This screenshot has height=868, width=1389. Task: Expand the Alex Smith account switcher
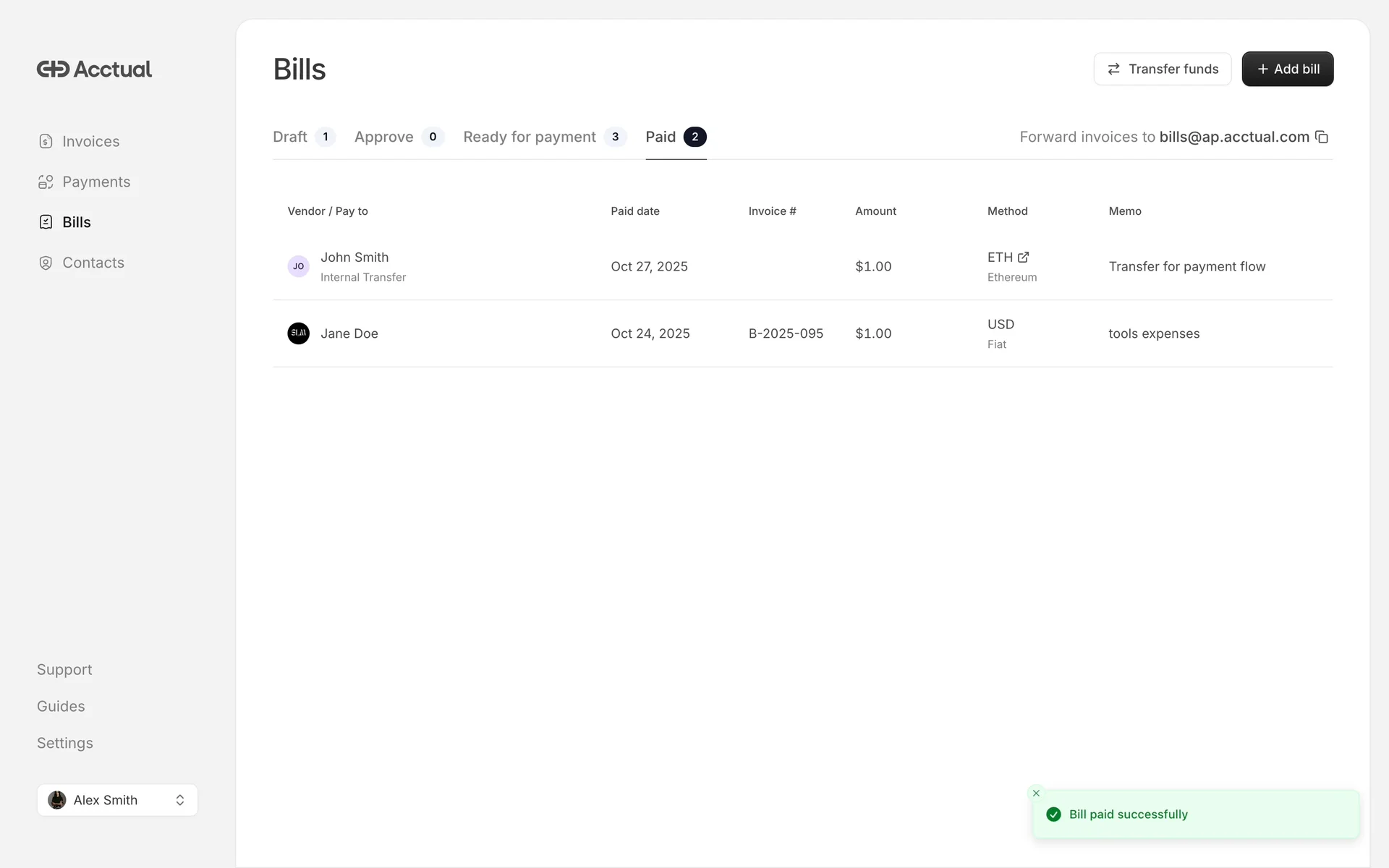click(179, 800)
